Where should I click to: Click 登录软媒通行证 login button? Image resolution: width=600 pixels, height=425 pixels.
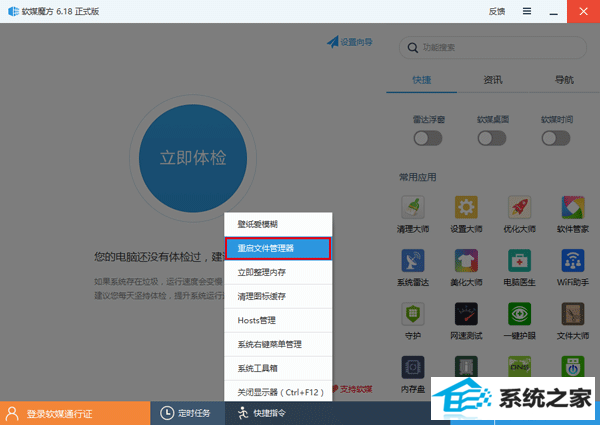click(75, 413)
